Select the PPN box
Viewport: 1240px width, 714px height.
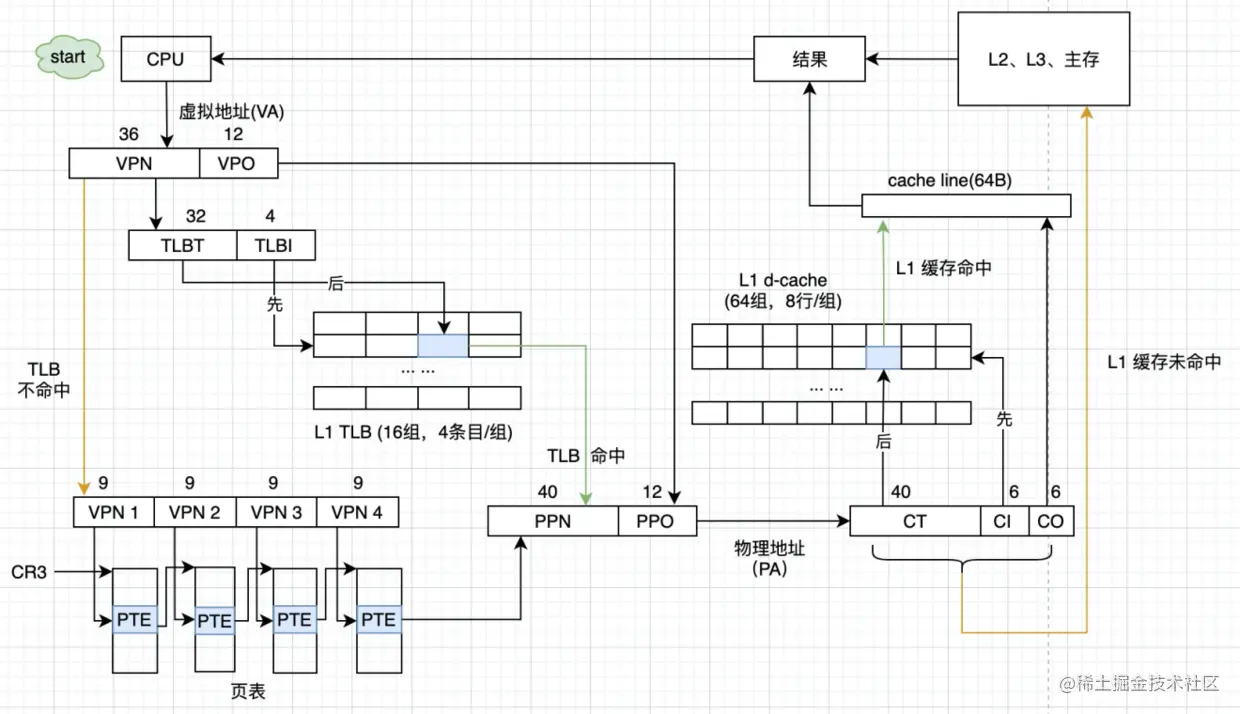pos(553,521)
